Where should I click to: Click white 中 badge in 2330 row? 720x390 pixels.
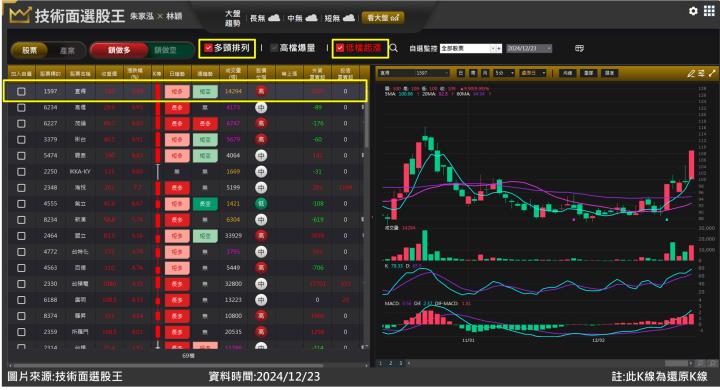point(261,284)
